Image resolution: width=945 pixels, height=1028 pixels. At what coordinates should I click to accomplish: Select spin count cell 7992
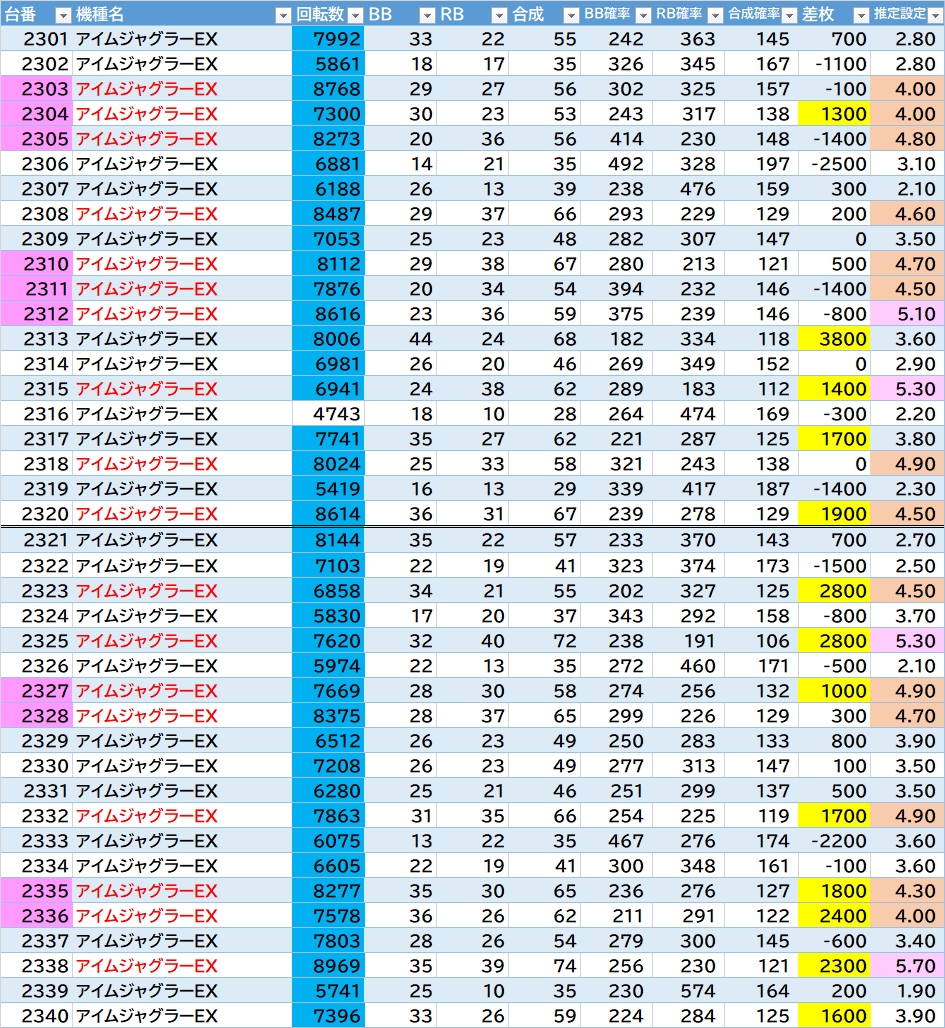(x=328, y=39)
